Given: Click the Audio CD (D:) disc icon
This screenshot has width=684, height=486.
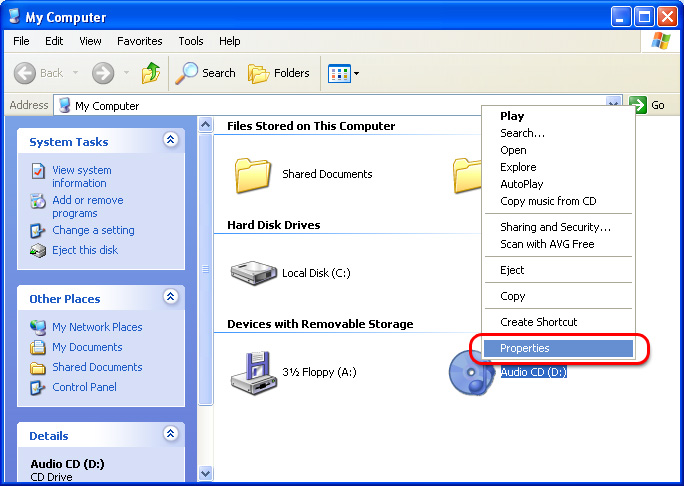Looking at the screenshot, I should coord(472,373).
